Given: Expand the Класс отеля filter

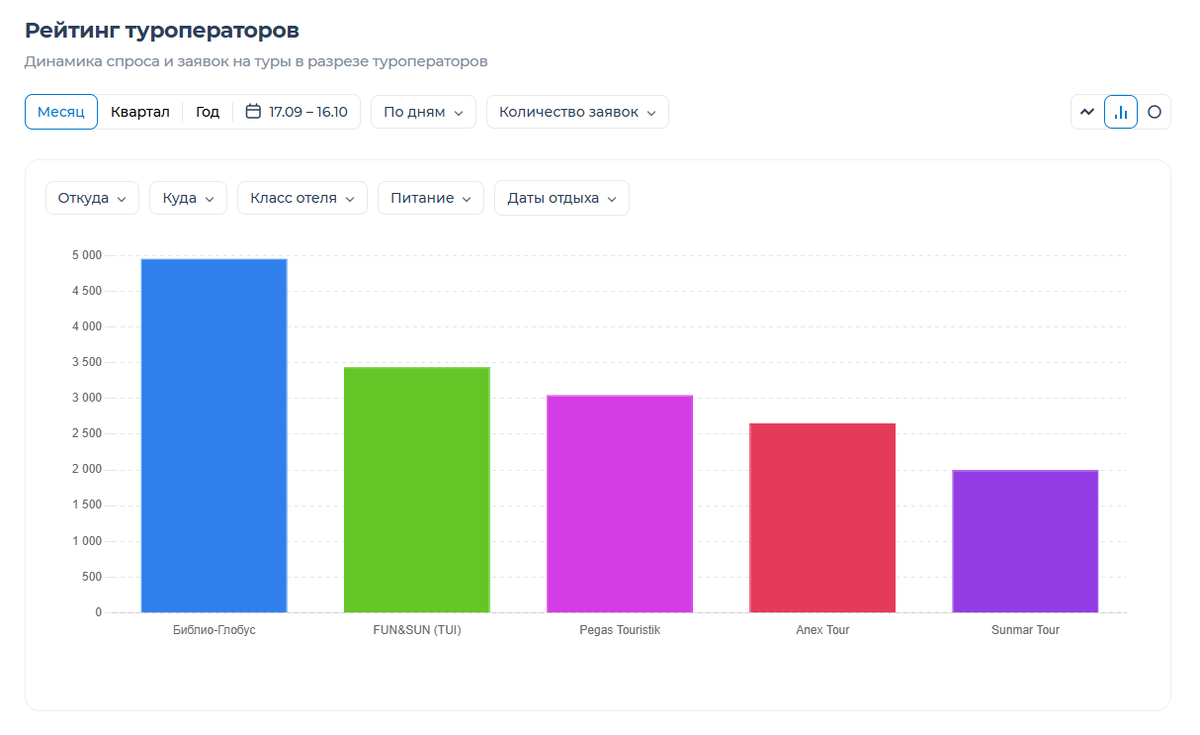Looking at the screenshot, I should (302, 198).
